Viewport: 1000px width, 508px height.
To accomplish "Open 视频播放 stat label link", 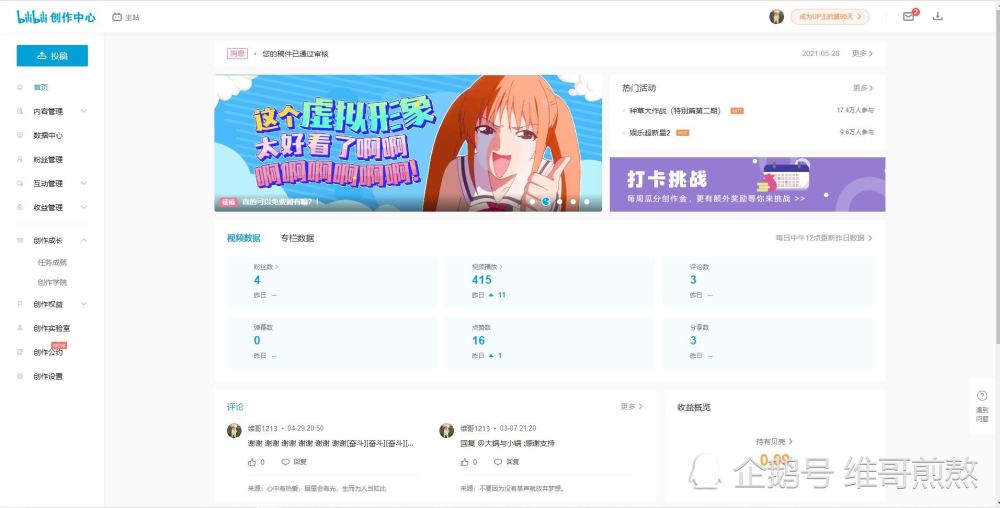I will click(487, 266).
